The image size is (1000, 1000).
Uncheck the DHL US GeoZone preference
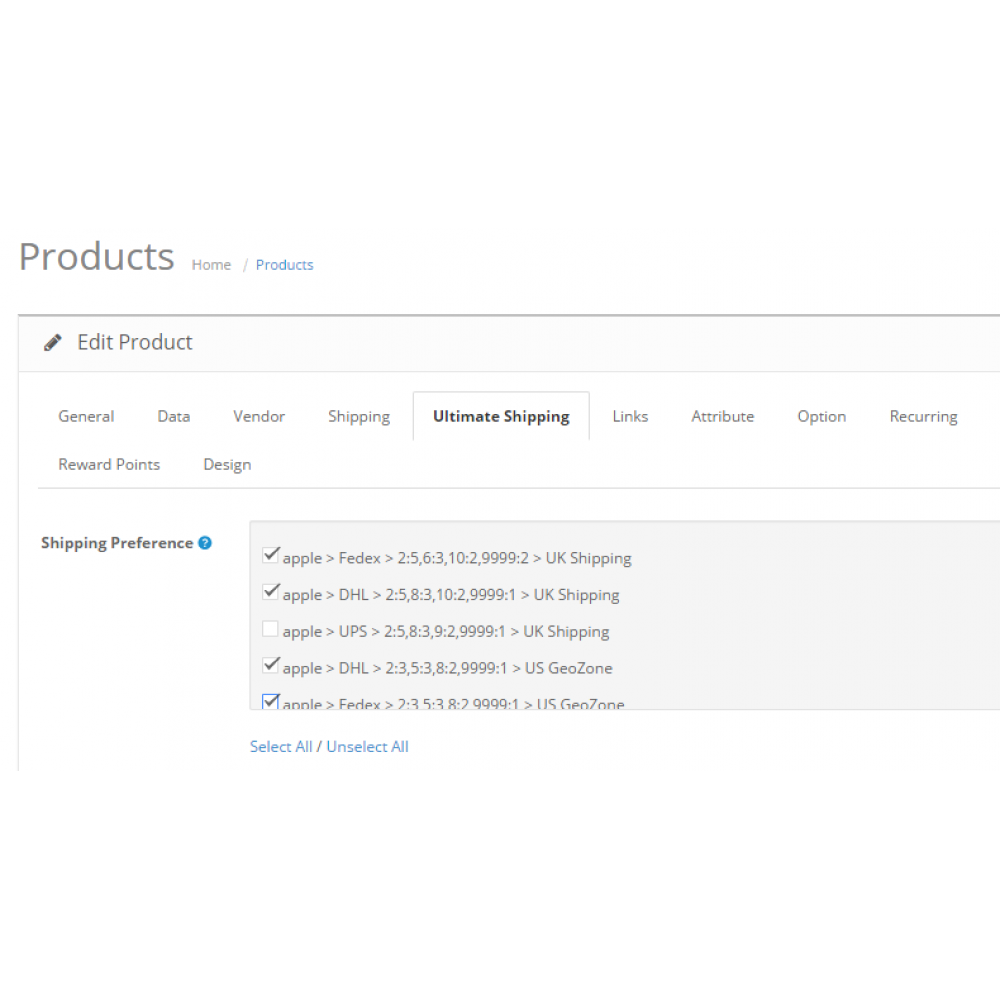(270, 664)
